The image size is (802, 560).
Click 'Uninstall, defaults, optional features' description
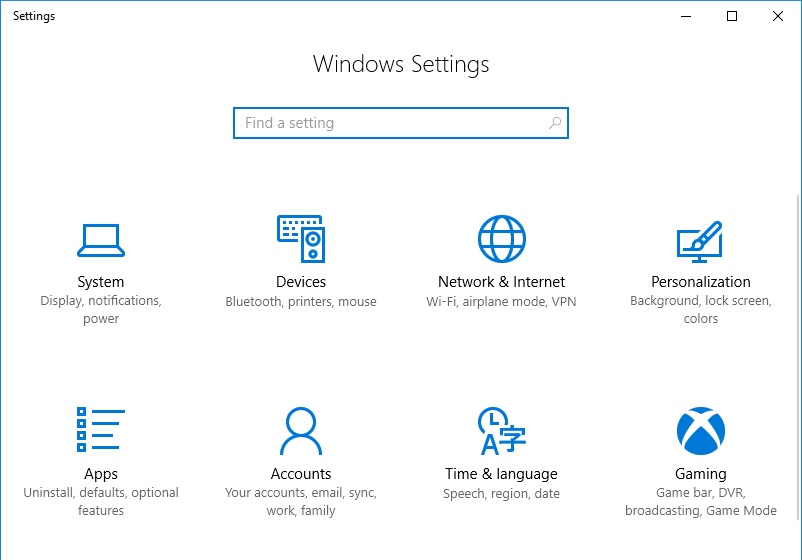101,501
